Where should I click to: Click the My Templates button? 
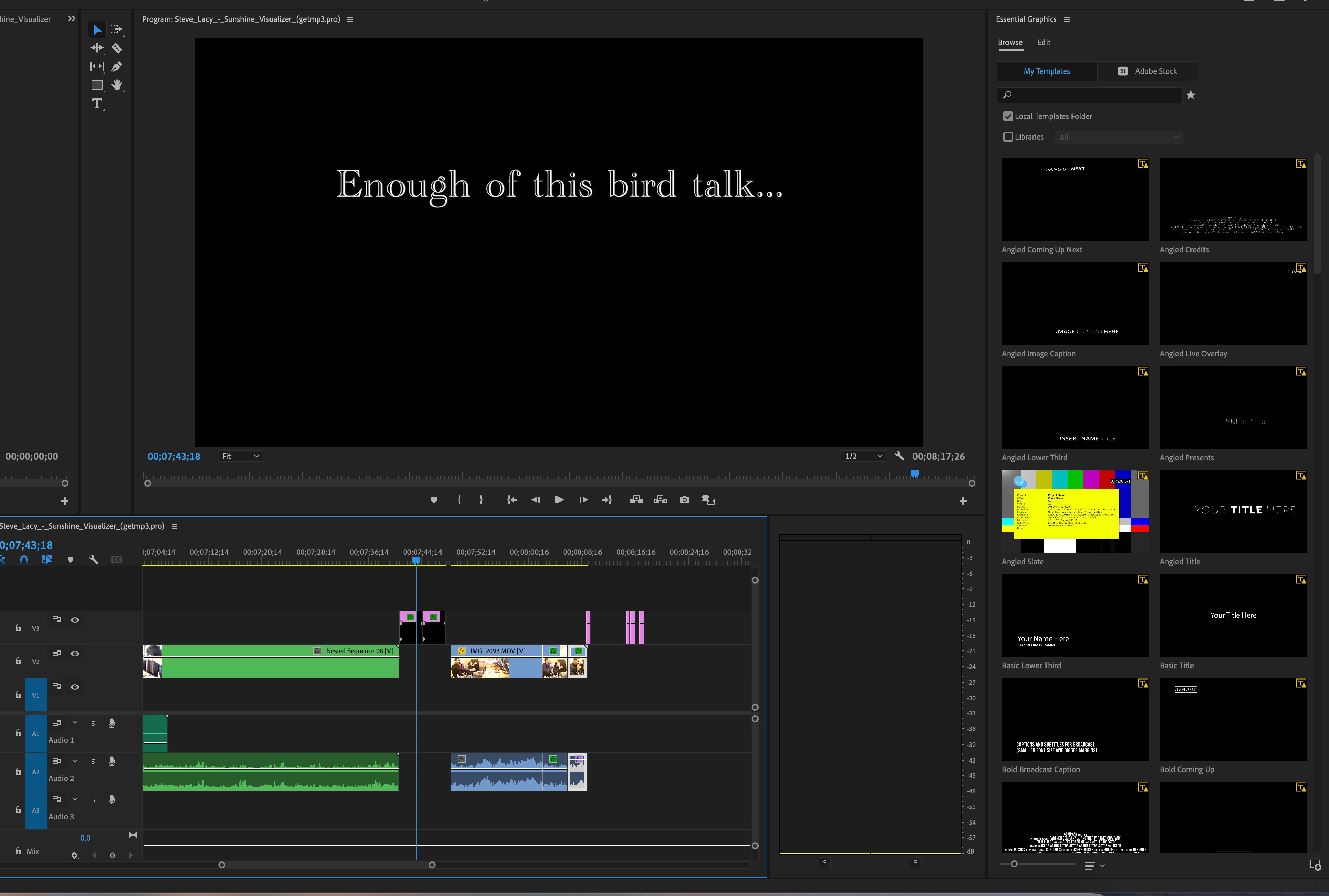(x=1046, y=71)
